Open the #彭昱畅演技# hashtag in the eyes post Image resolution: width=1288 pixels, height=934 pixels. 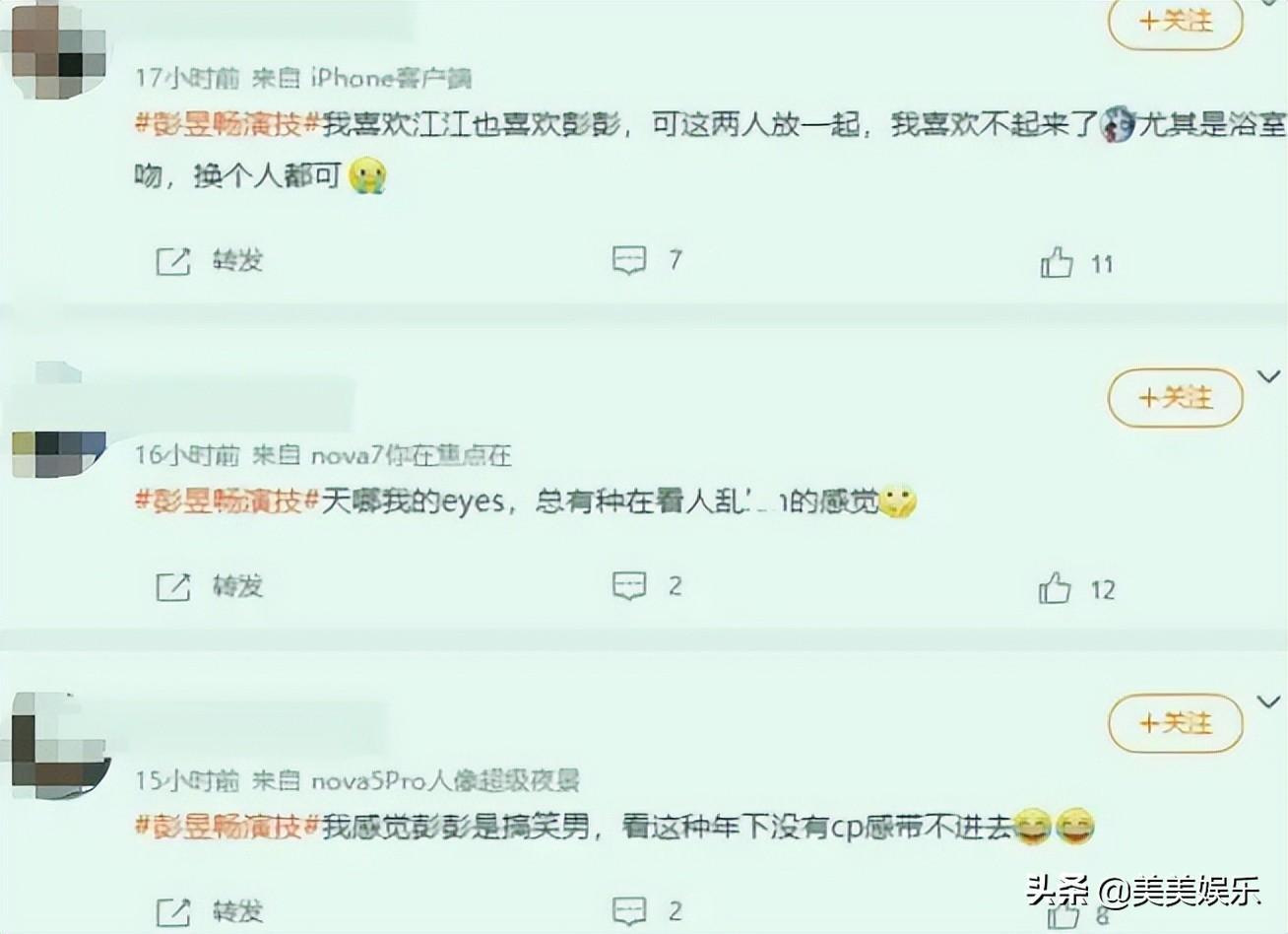pyautogui.click(x=227, y=501)
